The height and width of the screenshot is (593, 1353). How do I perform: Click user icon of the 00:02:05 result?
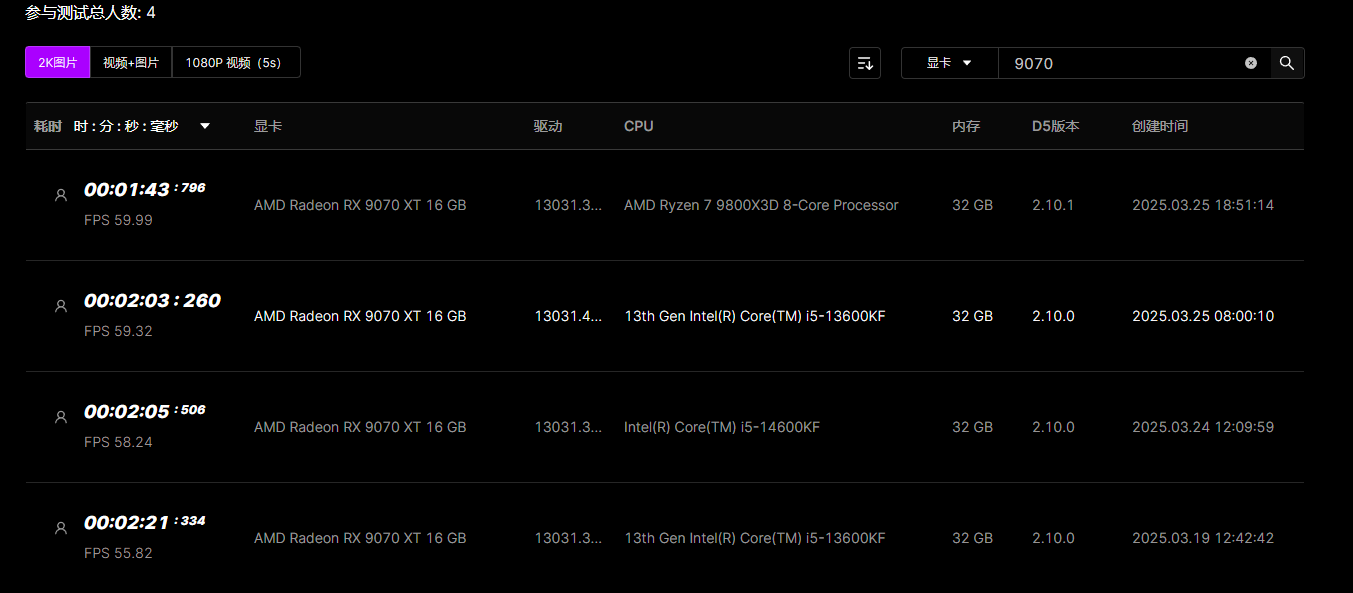point(60,417)
